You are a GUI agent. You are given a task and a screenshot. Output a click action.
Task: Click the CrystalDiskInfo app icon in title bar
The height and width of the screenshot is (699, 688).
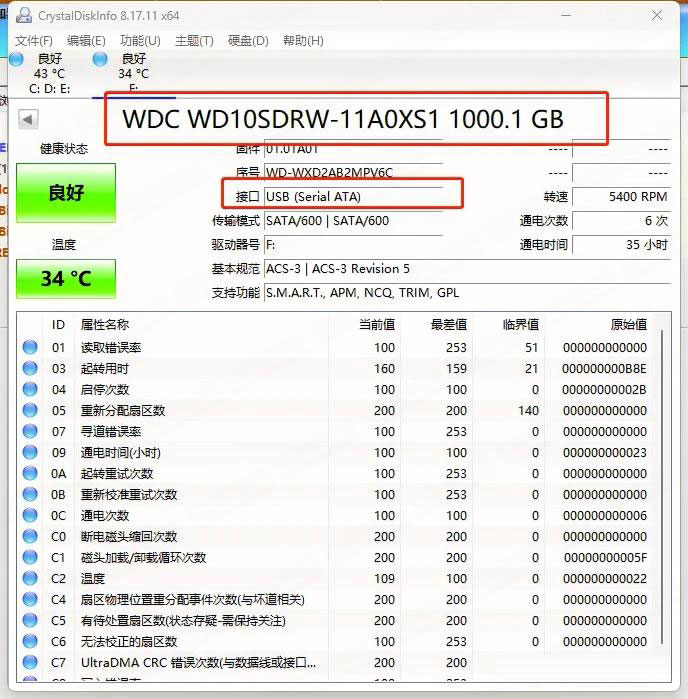(x=21, y=17)
